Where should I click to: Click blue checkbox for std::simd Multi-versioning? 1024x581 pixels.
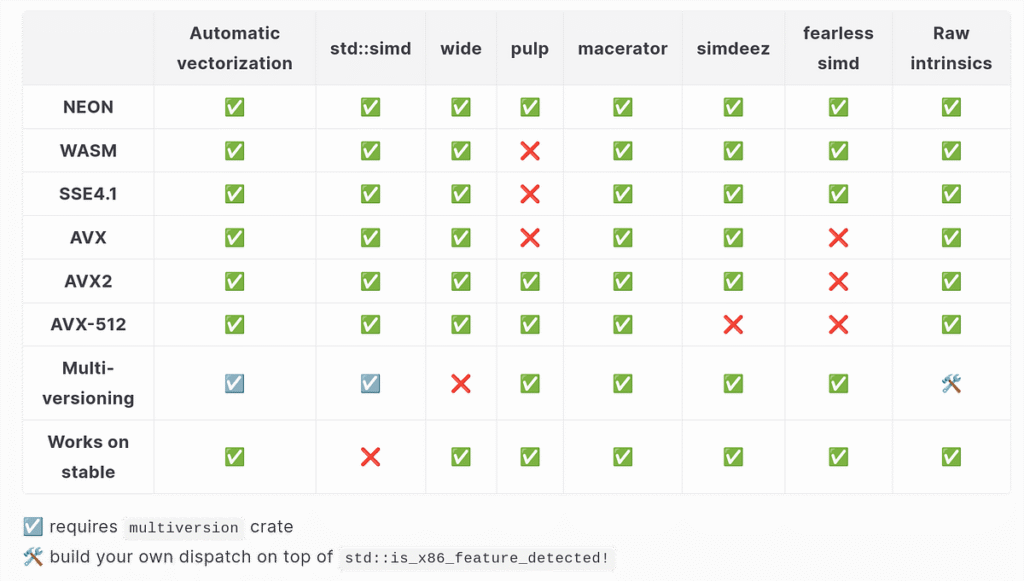371,383
